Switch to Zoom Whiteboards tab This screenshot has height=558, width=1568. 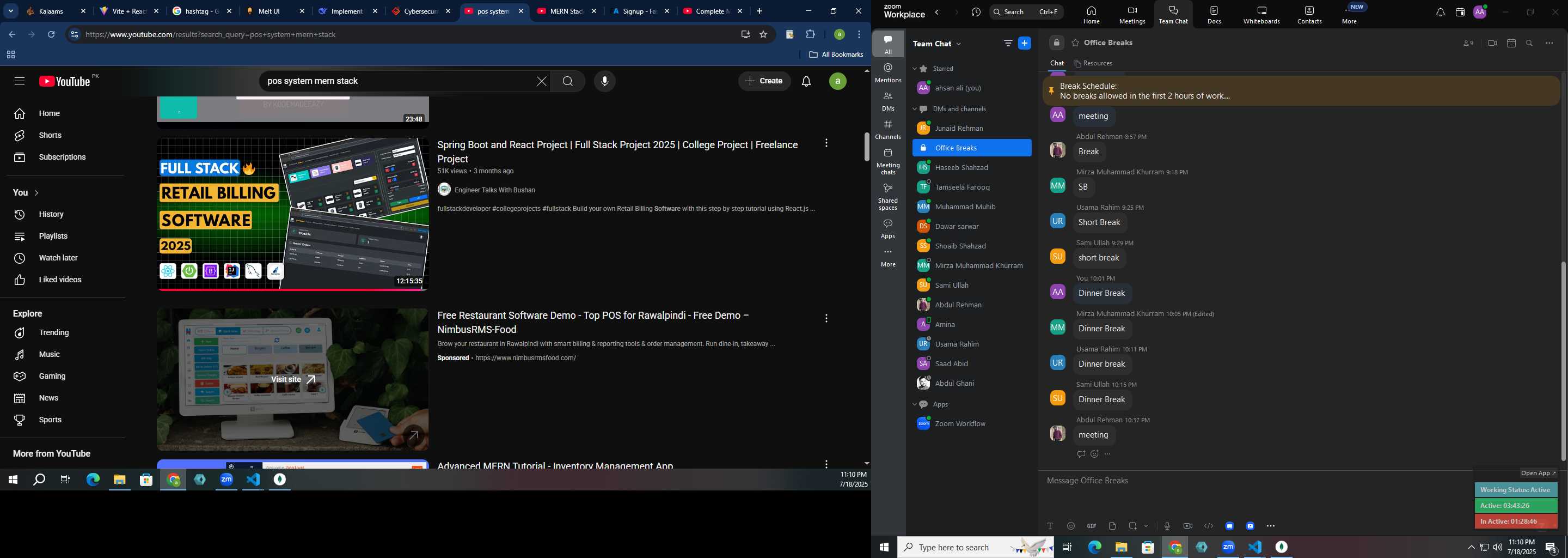coord(1261,15)
